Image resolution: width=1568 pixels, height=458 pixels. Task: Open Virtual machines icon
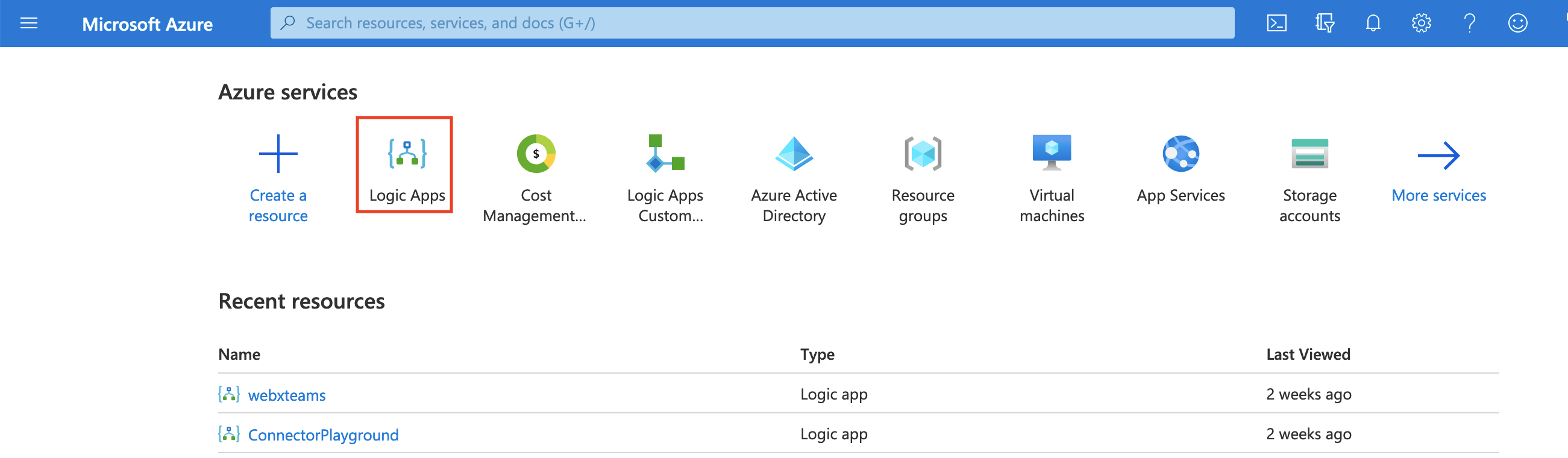1052,153
